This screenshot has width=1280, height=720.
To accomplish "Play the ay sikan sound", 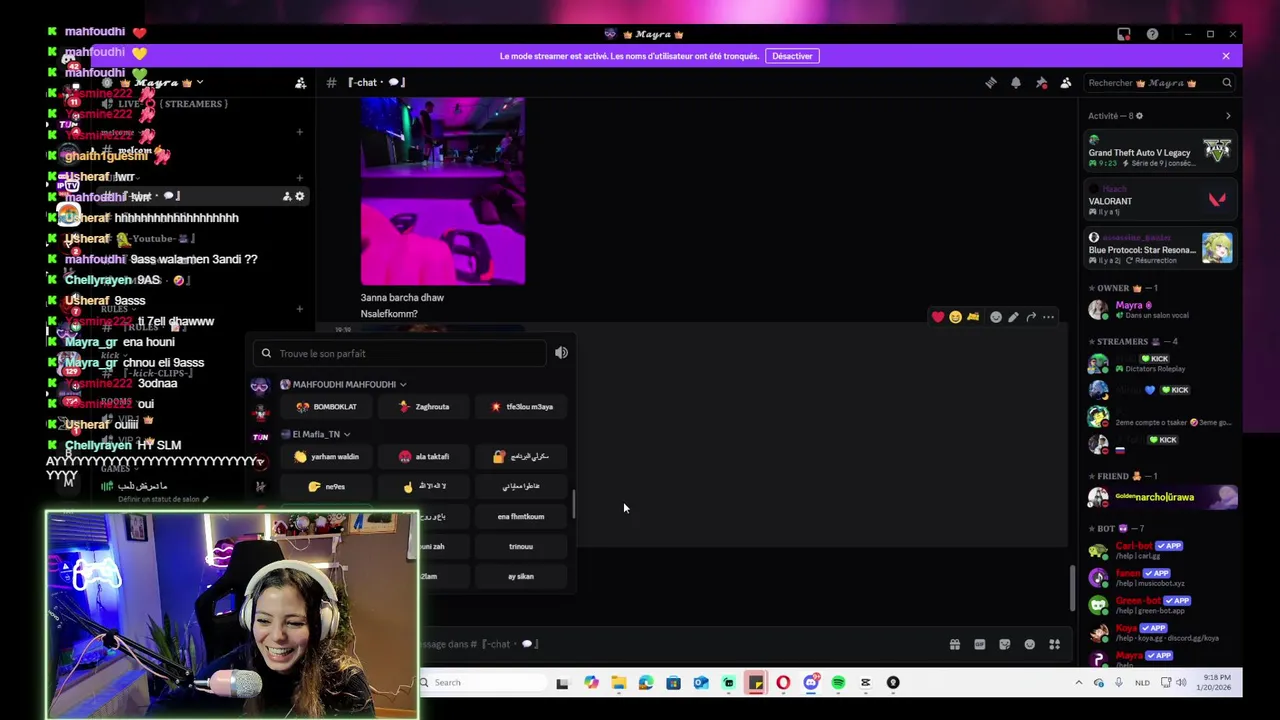I will pyautogui.click(x=521, y=577).
